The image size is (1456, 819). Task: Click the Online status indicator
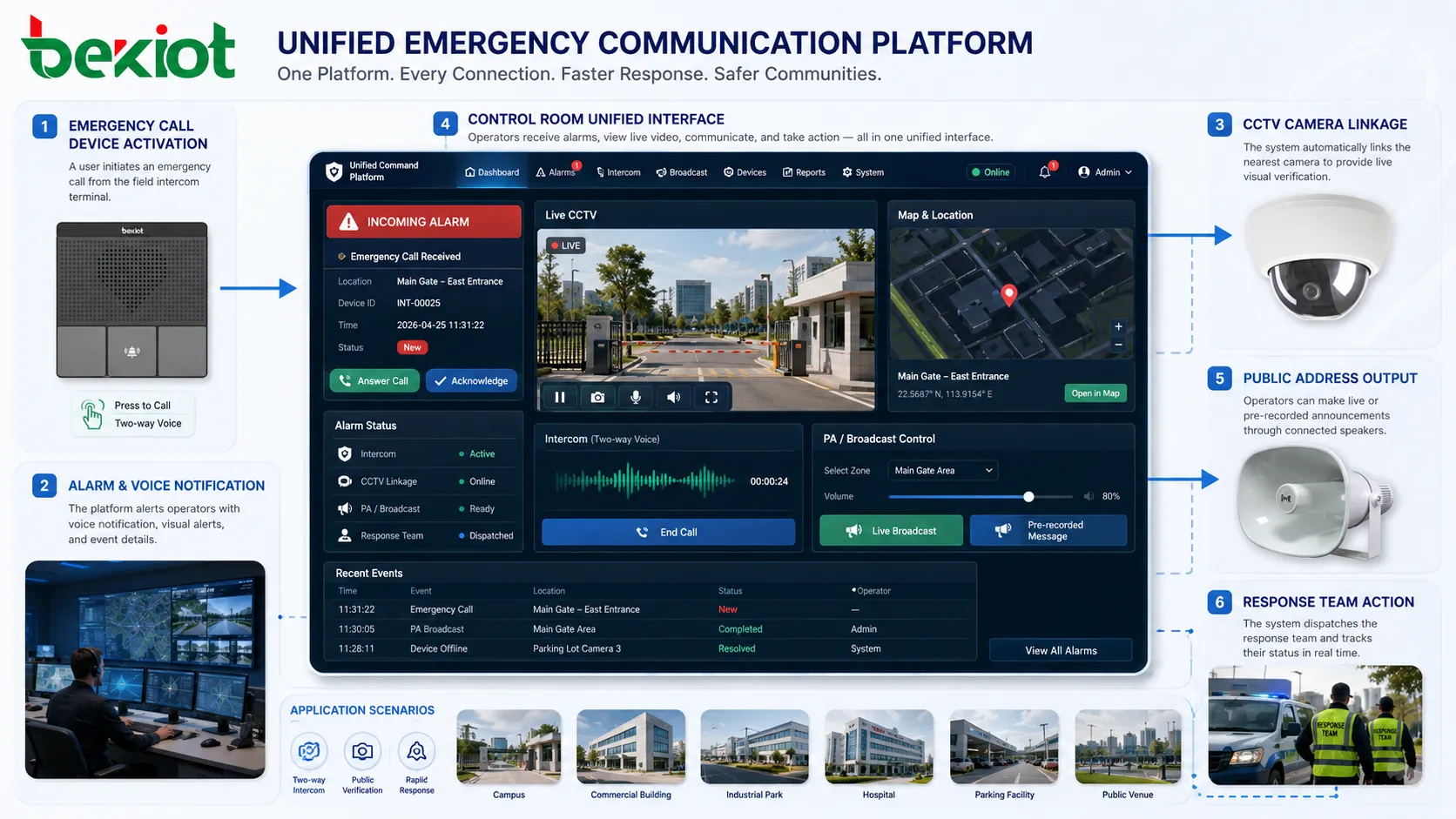tap(991, 172)
